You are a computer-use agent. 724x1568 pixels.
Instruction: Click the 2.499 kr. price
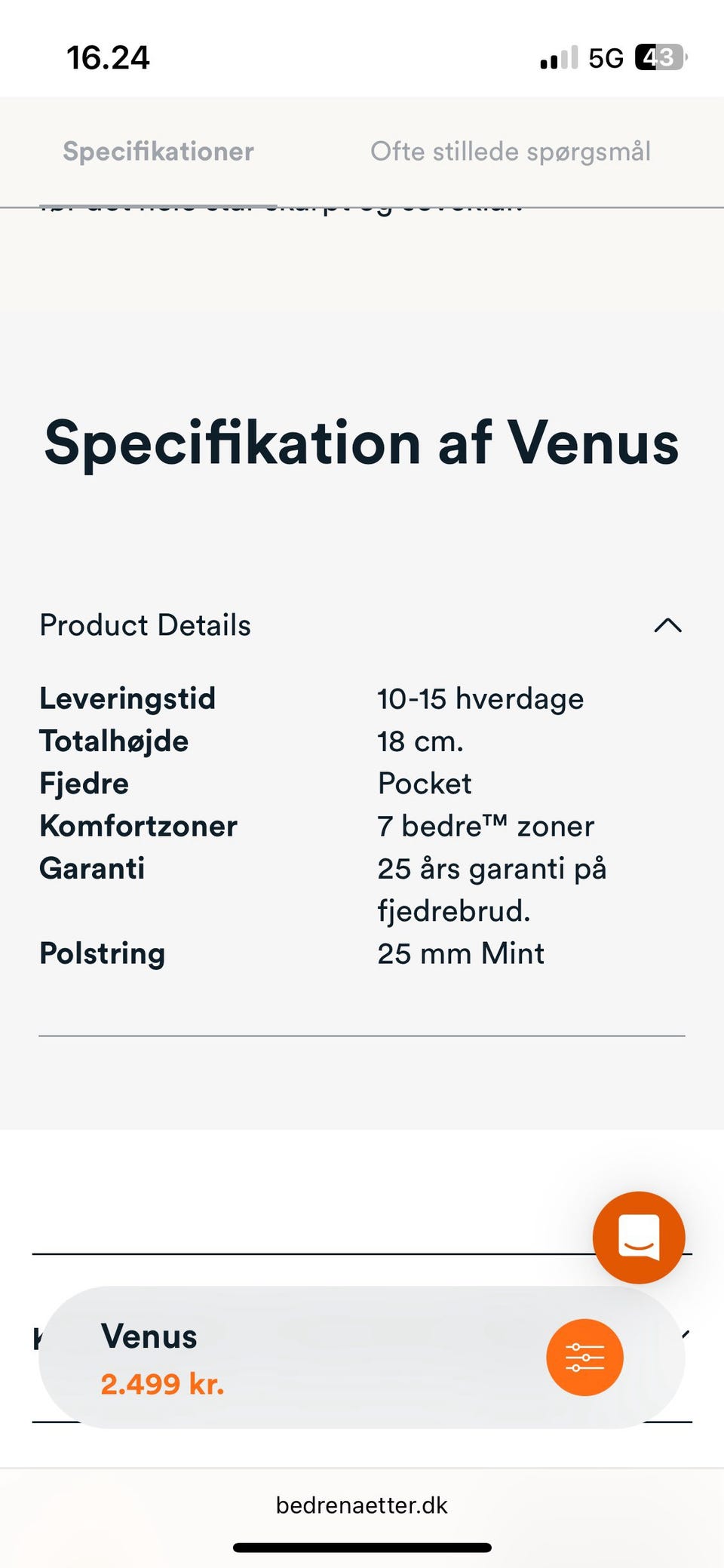163,1384
